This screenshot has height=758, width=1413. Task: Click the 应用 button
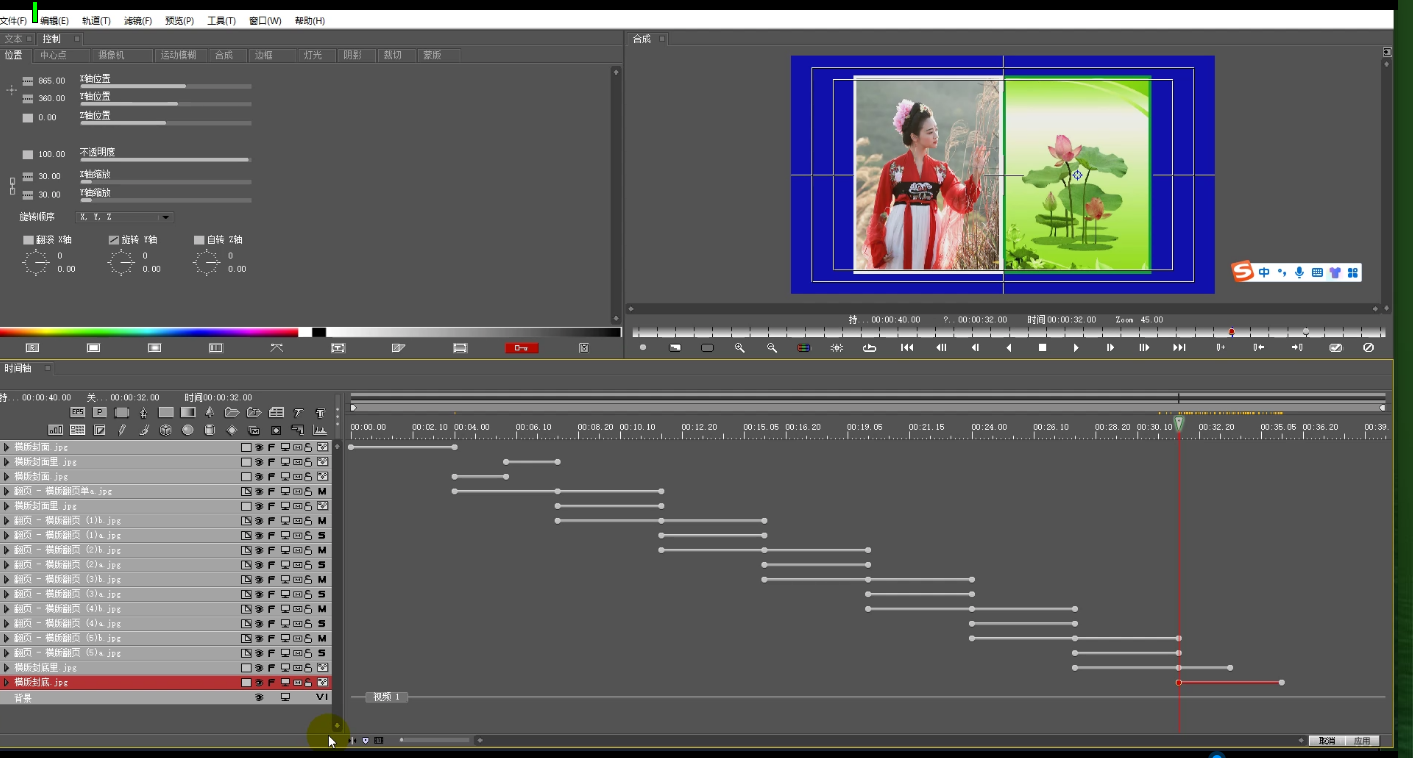(1362, 741)
